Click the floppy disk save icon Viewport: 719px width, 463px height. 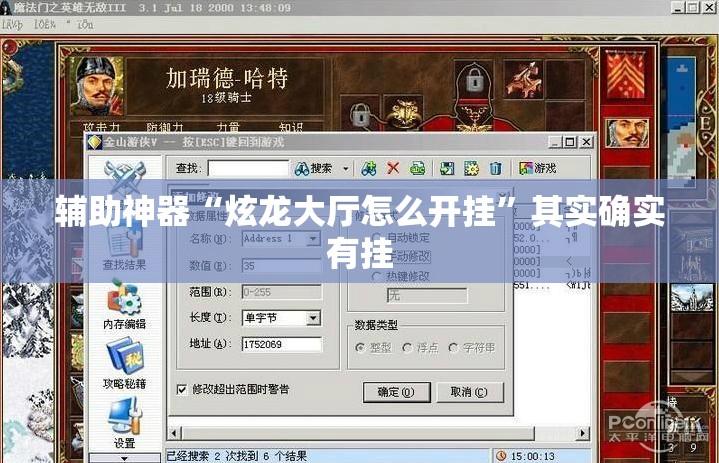pos(447,169)
